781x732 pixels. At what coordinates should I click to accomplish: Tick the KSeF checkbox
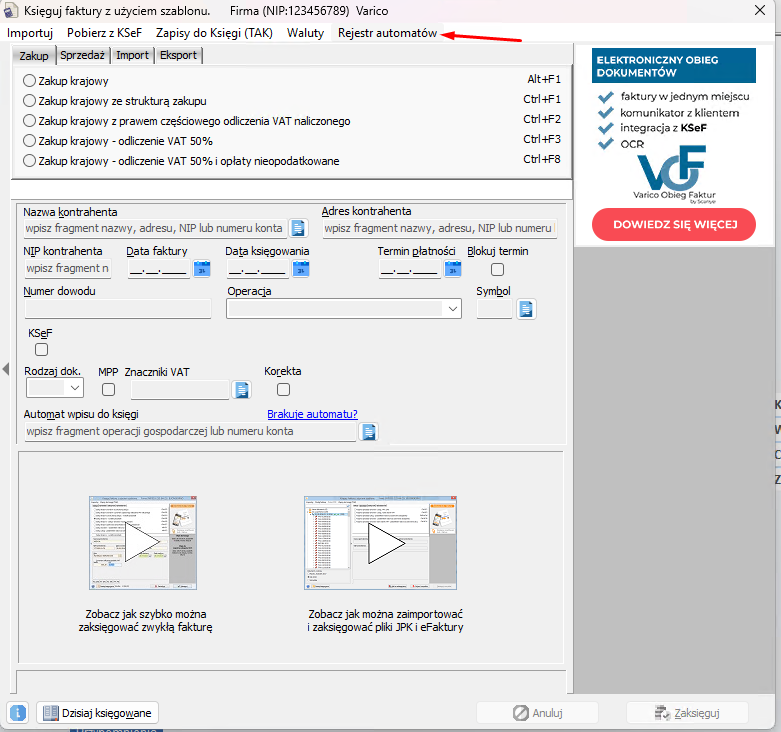pos(41,350)
